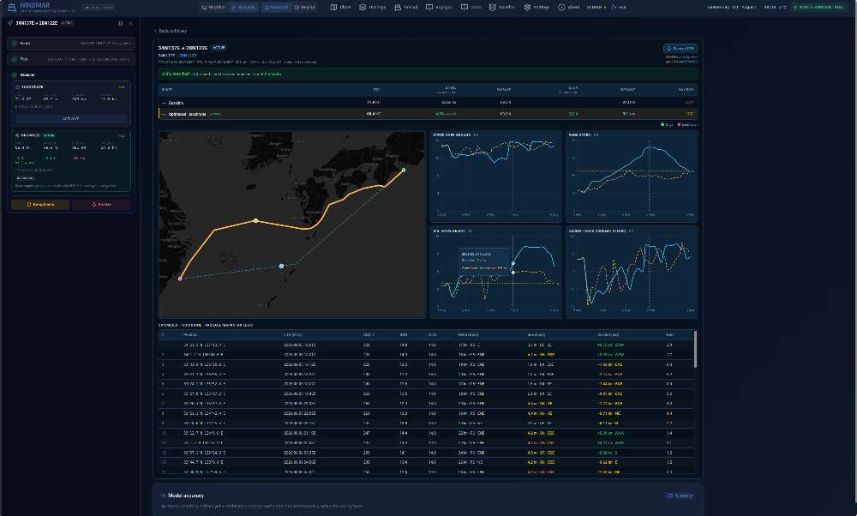This screenshot has height=516, width=857.
Task: Click the green connection status badge in the top bar
Action: click(x=818, y=7)
